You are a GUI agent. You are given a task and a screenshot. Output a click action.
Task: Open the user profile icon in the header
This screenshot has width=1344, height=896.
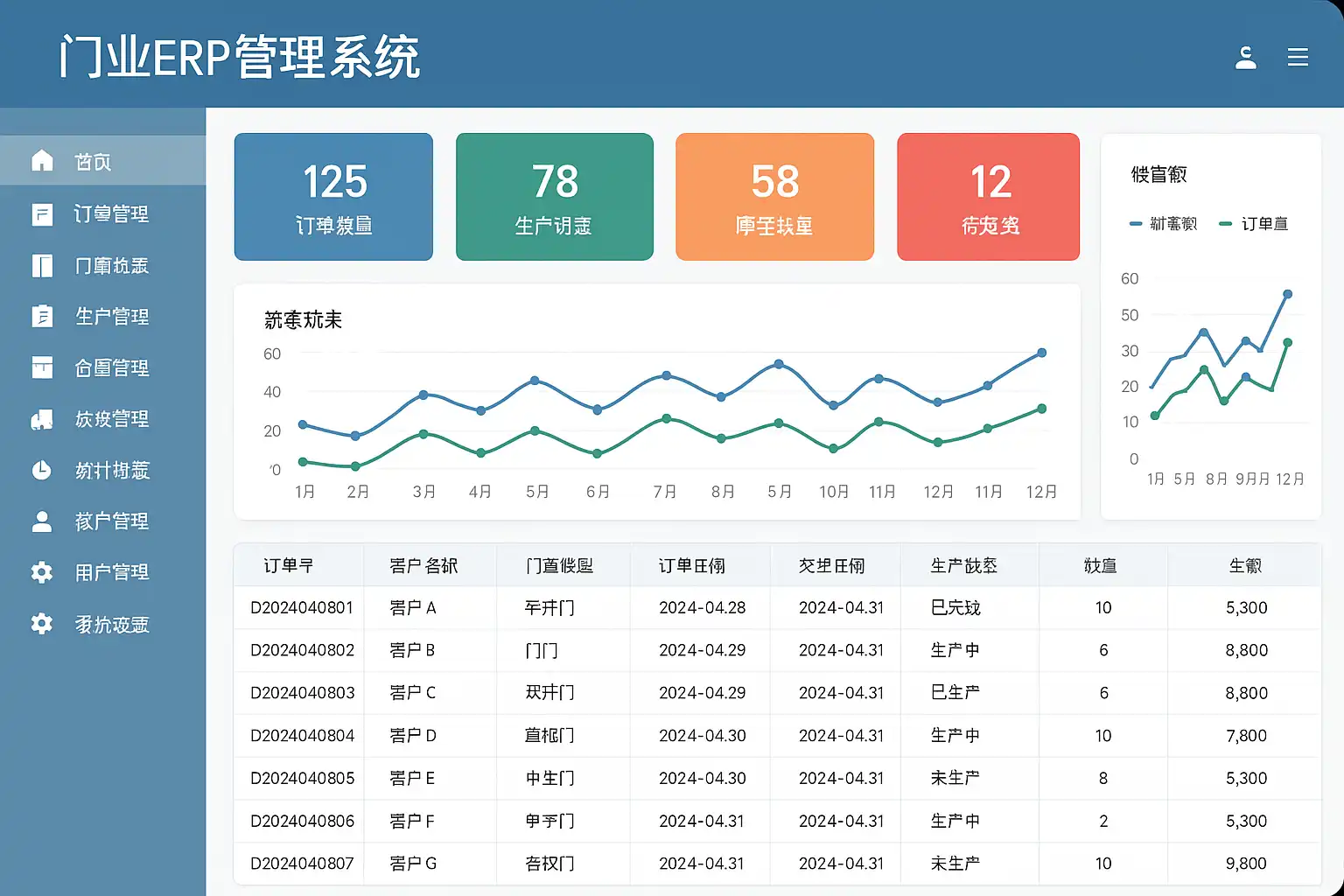1246,58
